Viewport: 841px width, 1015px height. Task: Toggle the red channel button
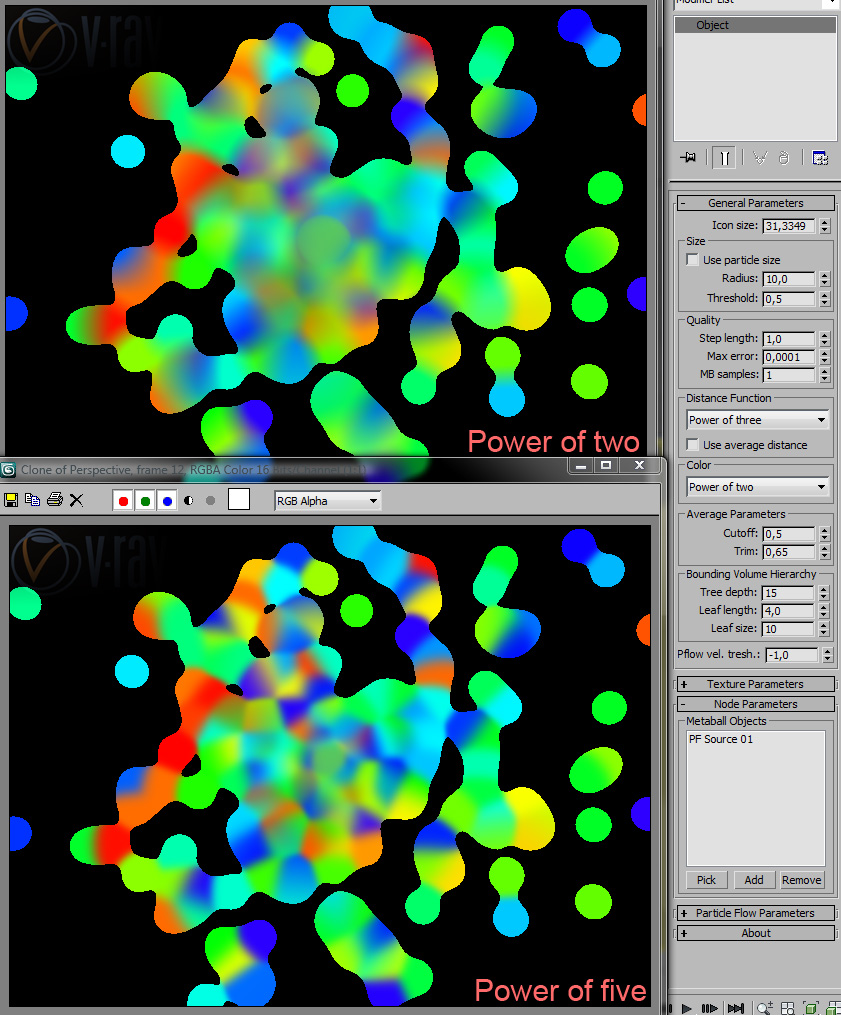[124, 500]
